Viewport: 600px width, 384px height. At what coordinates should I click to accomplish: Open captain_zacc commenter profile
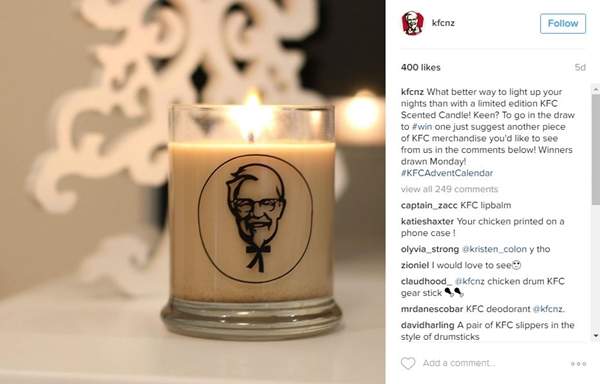click(429, 205)
